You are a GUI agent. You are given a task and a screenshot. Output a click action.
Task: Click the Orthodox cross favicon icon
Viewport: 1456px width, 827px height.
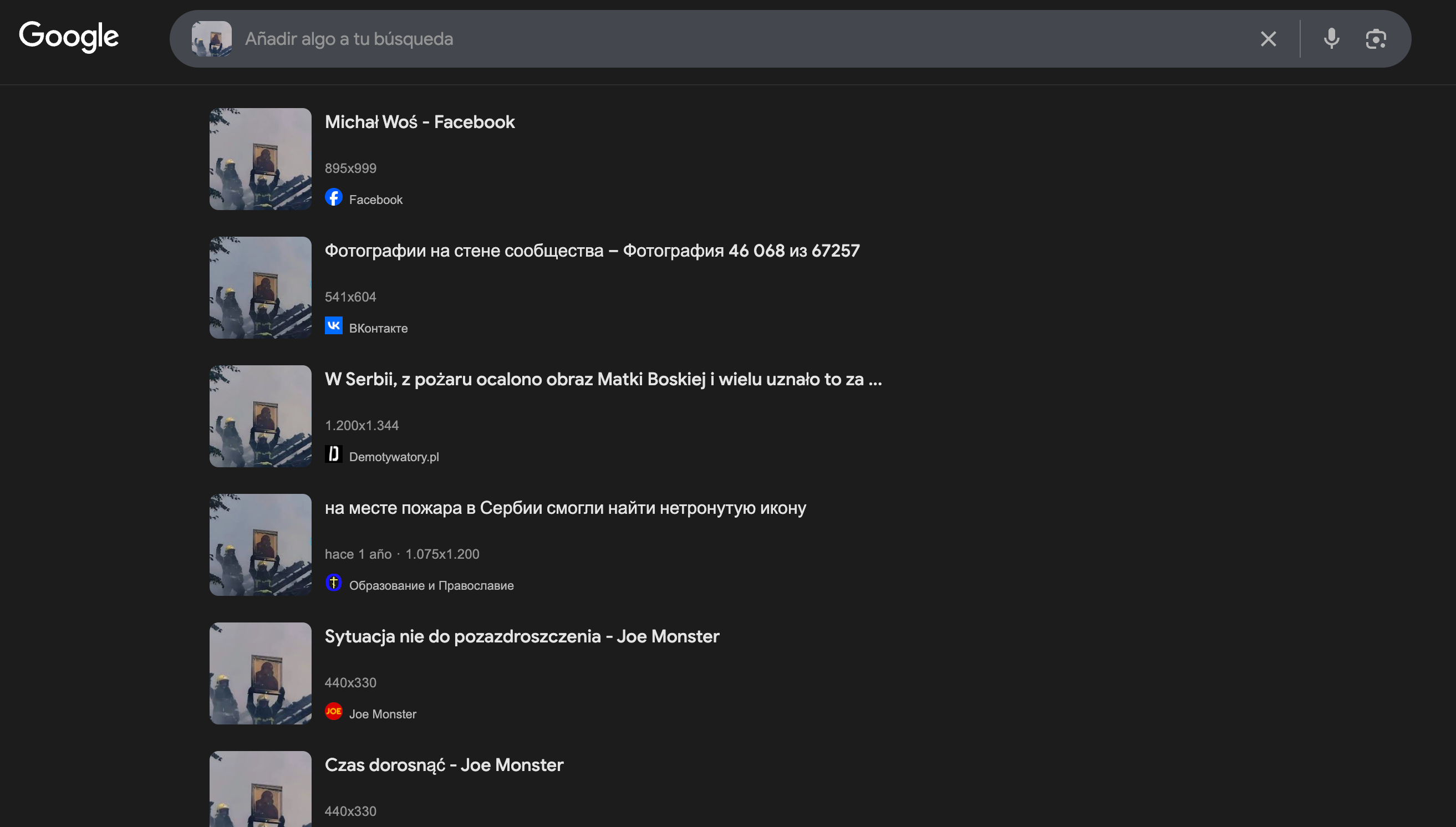pyautogui.click(x=333, y=583)
